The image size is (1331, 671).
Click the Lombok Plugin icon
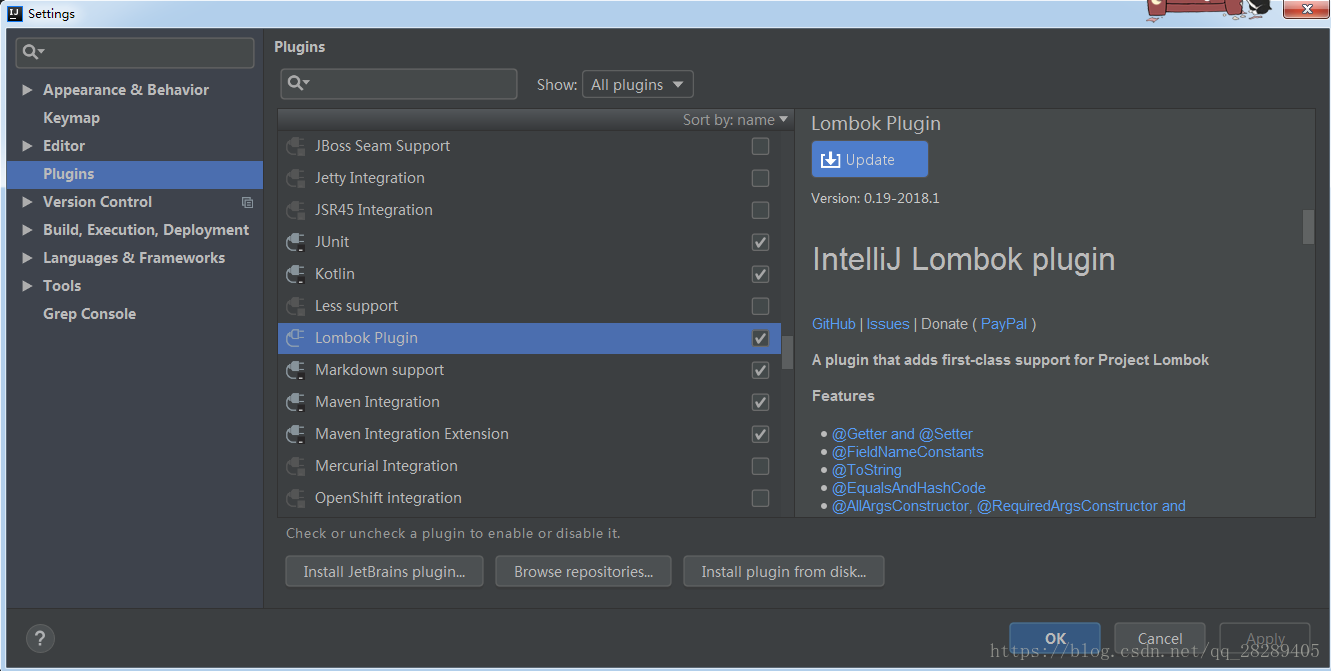(x=295, y=338)
